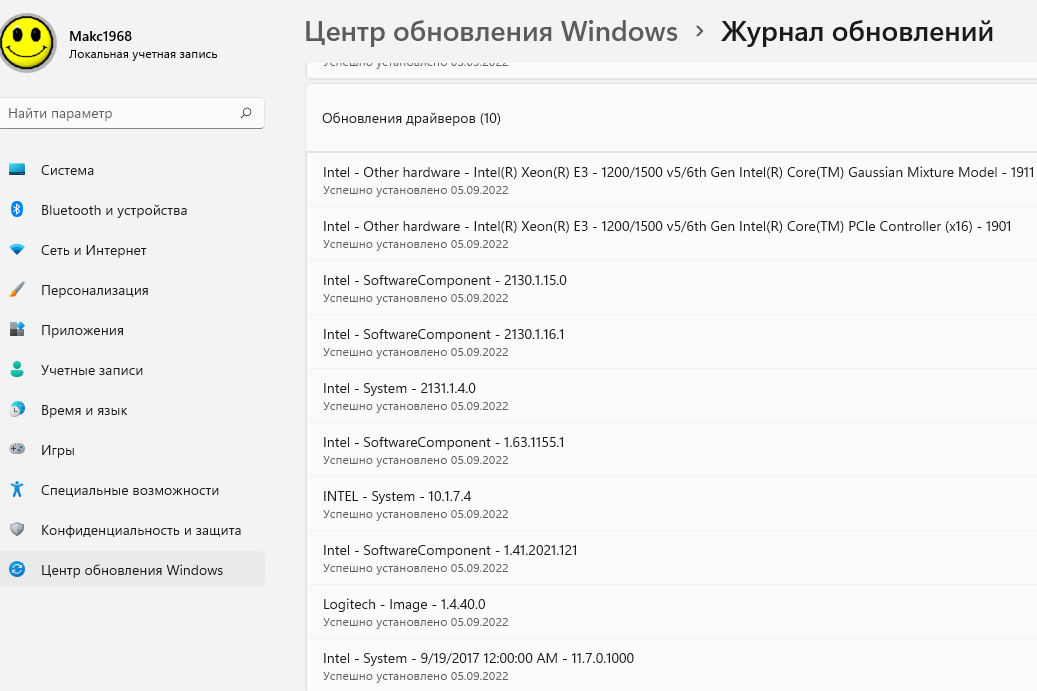
Task: Open the Персонализация section
Action: [x=132, y=290]
